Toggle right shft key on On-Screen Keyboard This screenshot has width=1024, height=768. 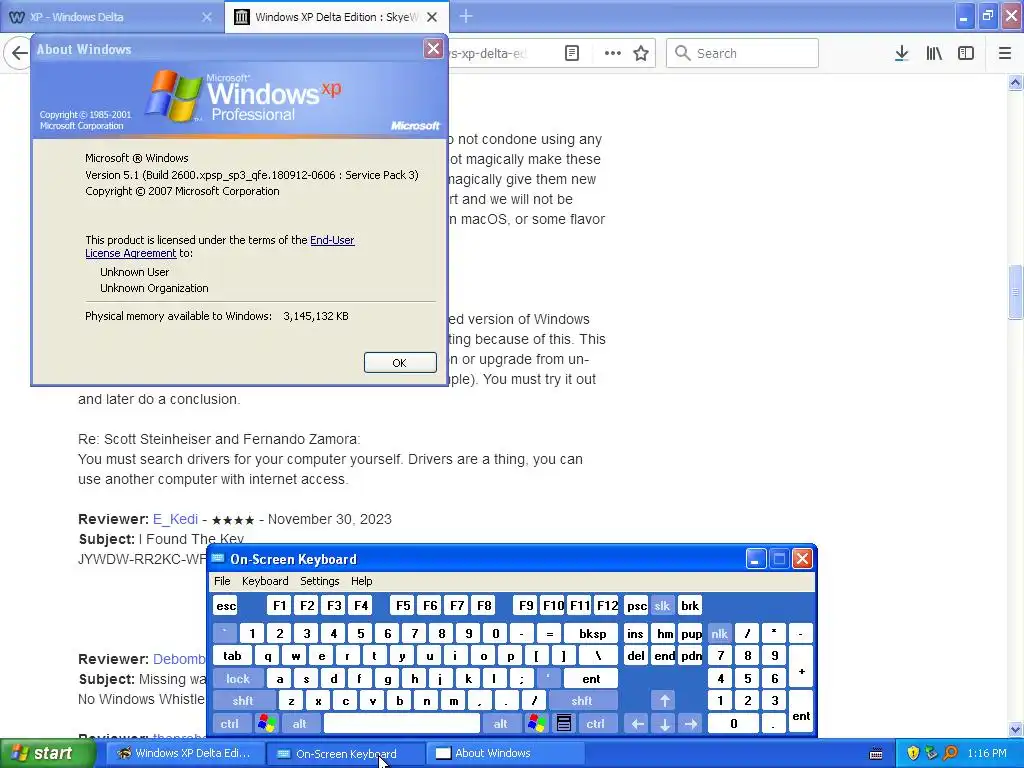(x=582, y=701)
